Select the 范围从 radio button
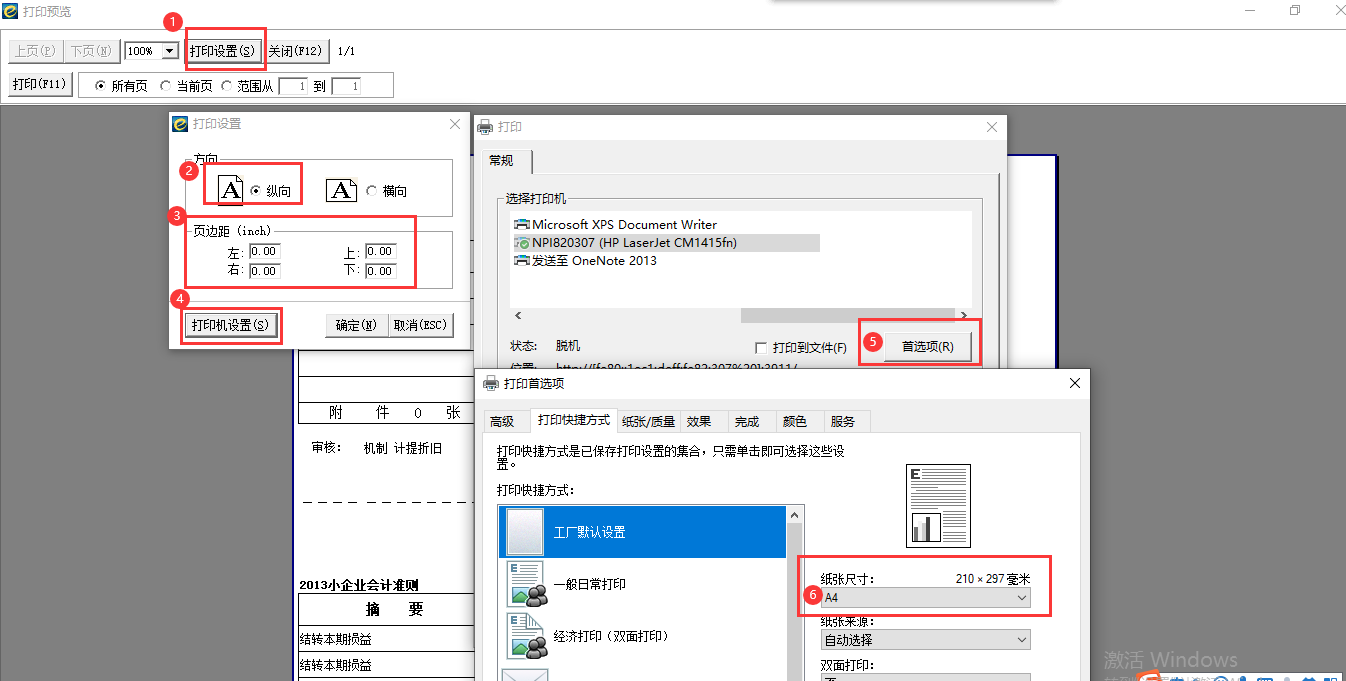 227,86
